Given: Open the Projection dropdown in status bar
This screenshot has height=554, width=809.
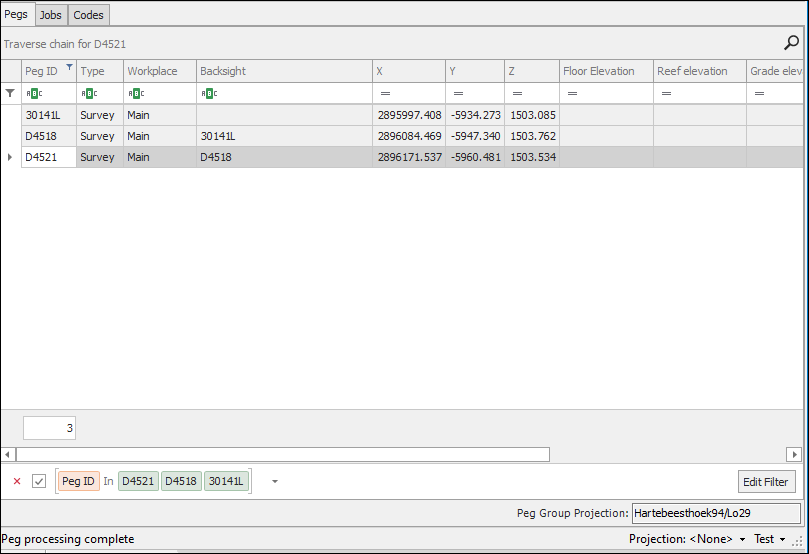Looking at the screenshot, I should [x=742, y=539].
